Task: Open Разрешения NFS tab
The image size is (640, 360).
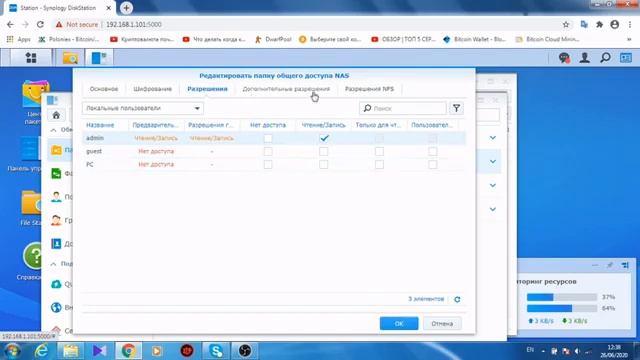Action: [369, 89]
